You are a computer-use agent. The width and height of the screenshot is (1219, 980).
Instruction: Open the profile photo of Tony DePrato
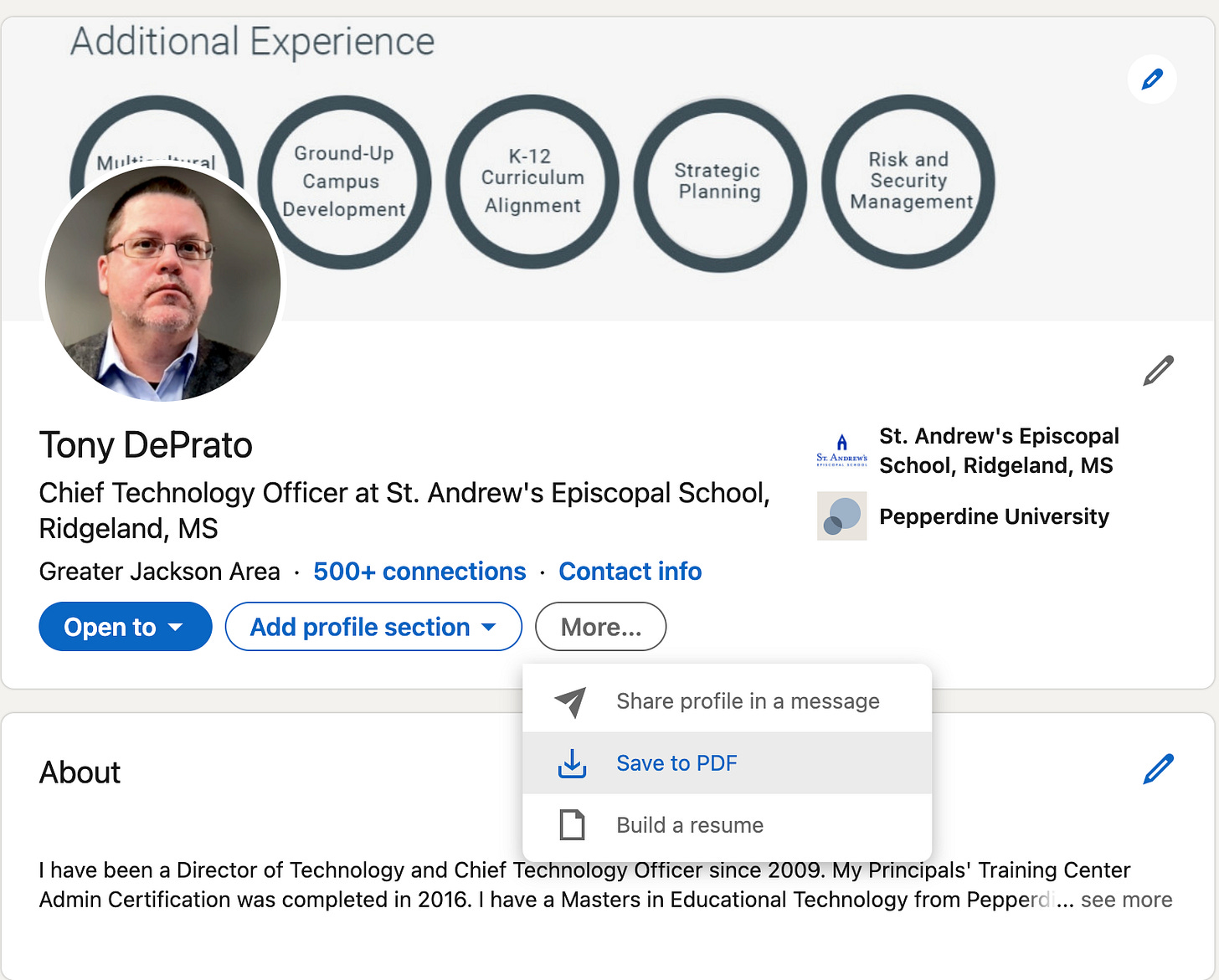click(x=163, y=284)
